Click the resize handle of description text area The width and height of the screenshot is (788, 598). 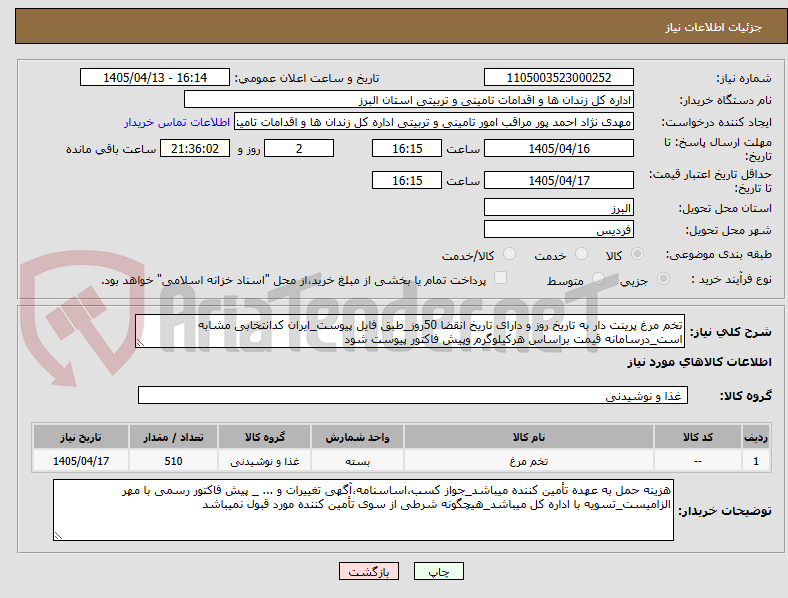click(x=140, y=343)
